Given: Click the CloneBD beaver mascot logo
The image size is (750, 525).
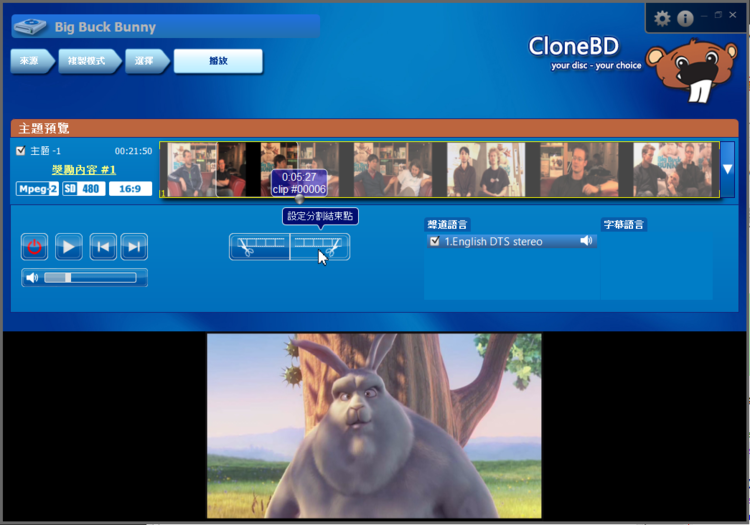Looking at the screenshot, I should (x=691, y=70).
